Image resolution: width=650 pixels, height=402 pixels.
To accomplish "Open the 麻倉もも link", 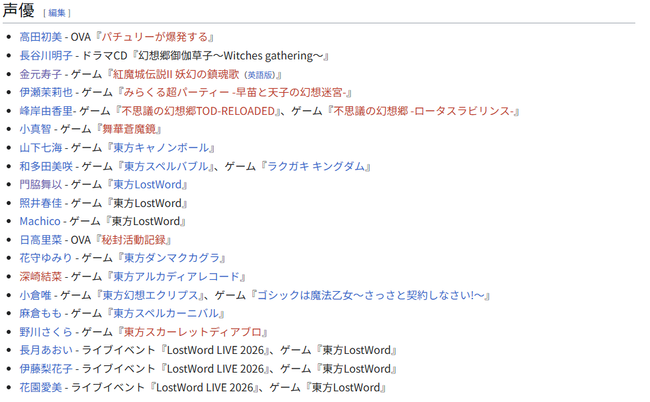I will coord(41,313).
